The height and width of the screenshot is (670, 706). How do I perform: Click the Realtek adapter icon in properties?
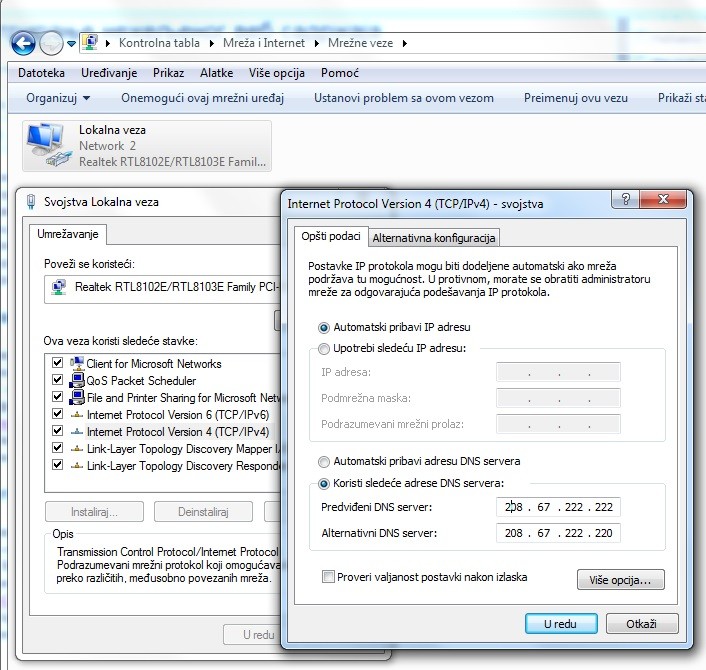(61, 288)
